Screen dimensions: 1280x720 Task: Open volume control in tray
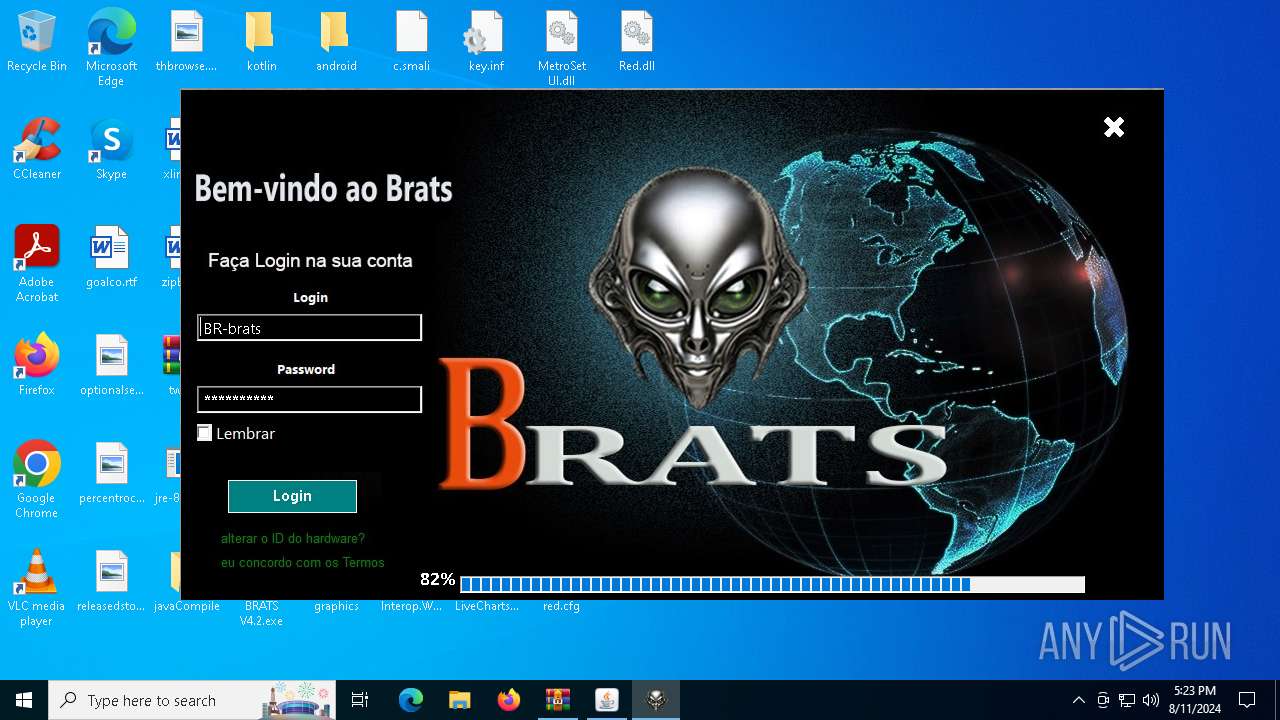pyautogui.click(x=1151, y=700)
